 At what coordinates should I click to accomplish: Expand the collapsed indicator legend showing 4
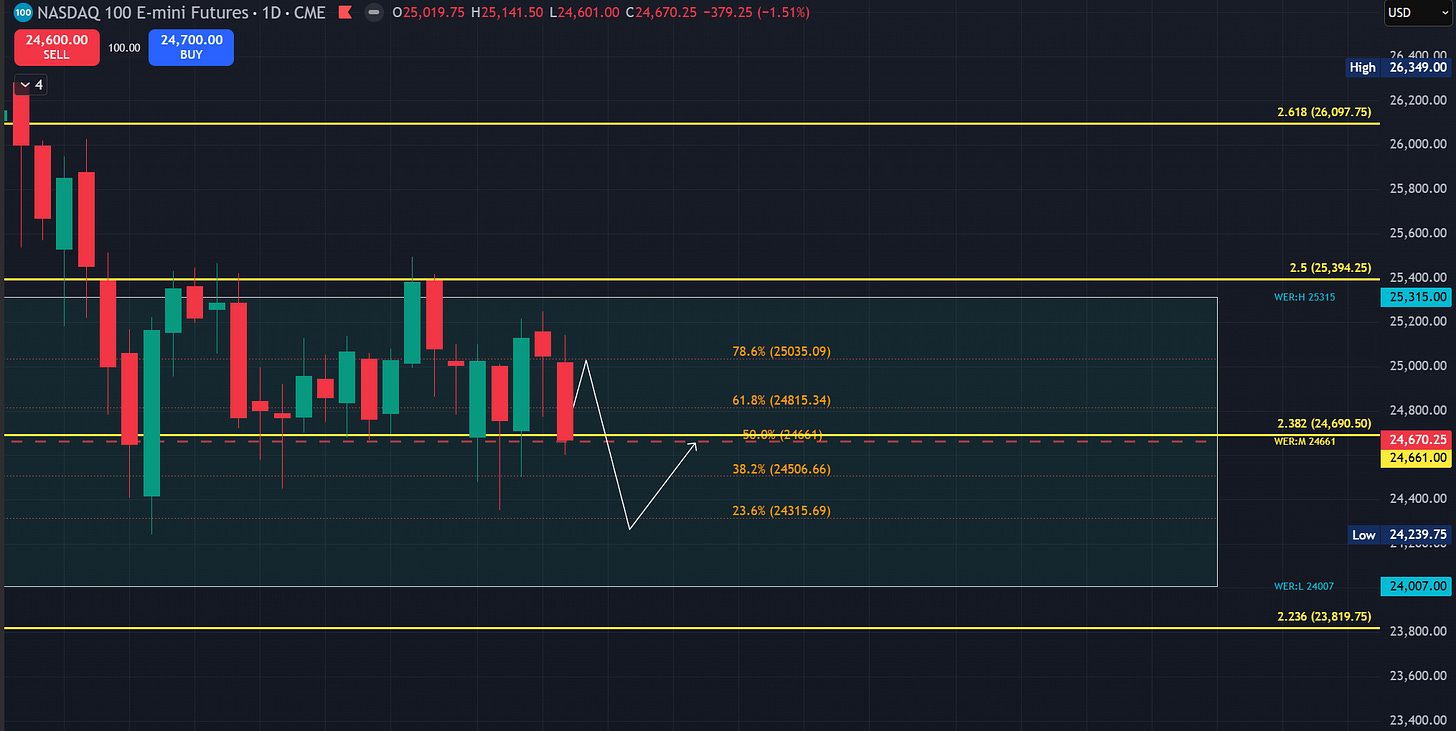pos(30,85)
